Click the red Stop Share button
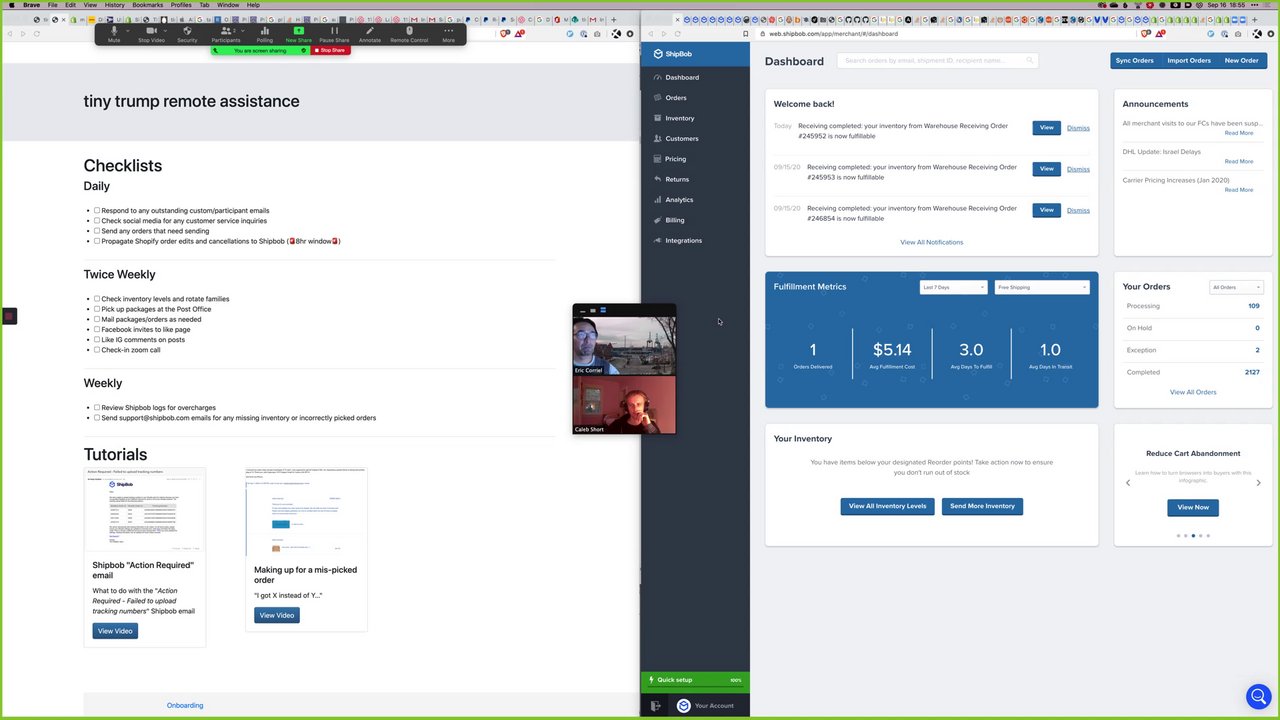This screenshot has width=1280, height=720. tap(330, 50)
